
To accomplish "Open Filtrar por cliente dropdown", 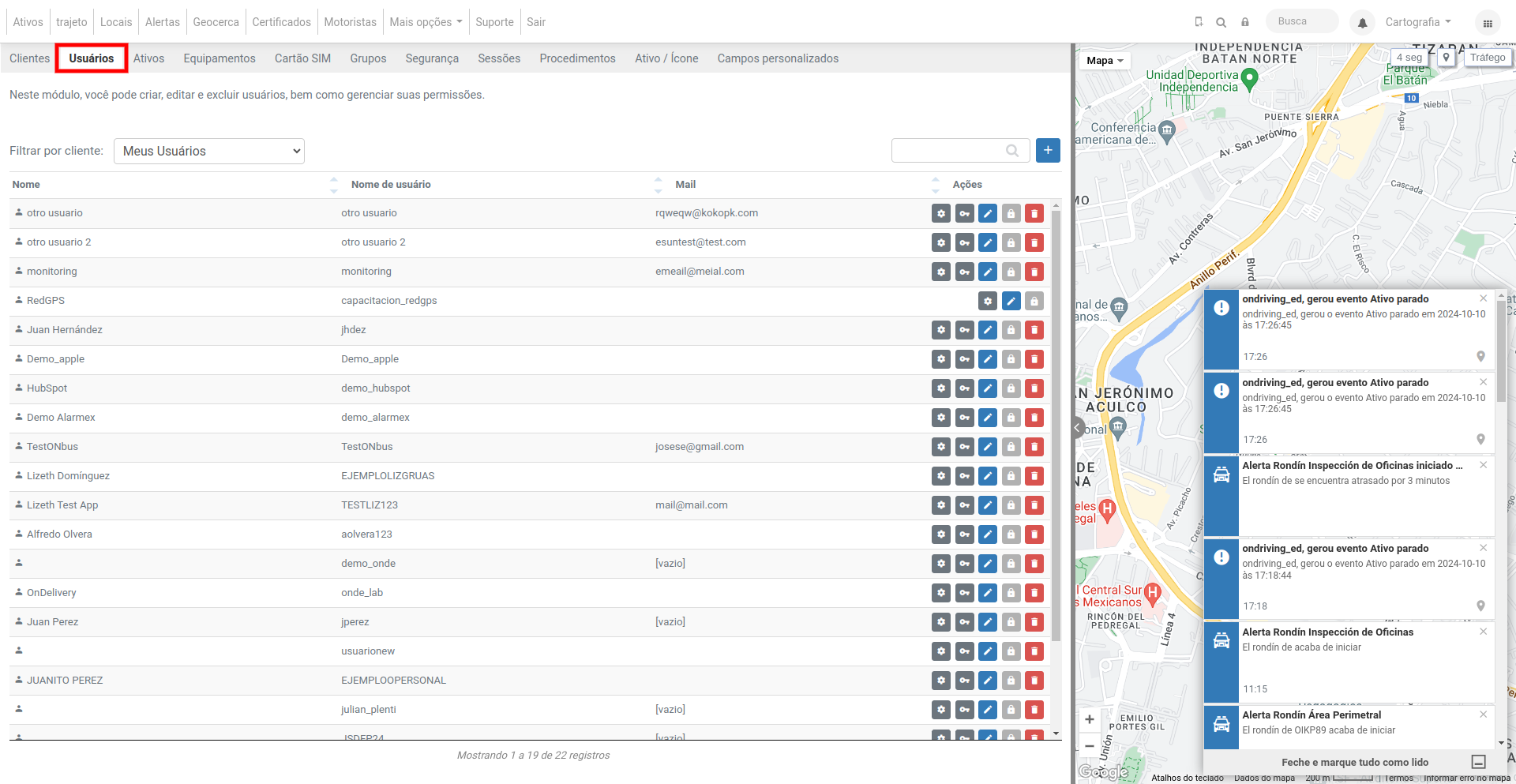I will tap(209, 151).
